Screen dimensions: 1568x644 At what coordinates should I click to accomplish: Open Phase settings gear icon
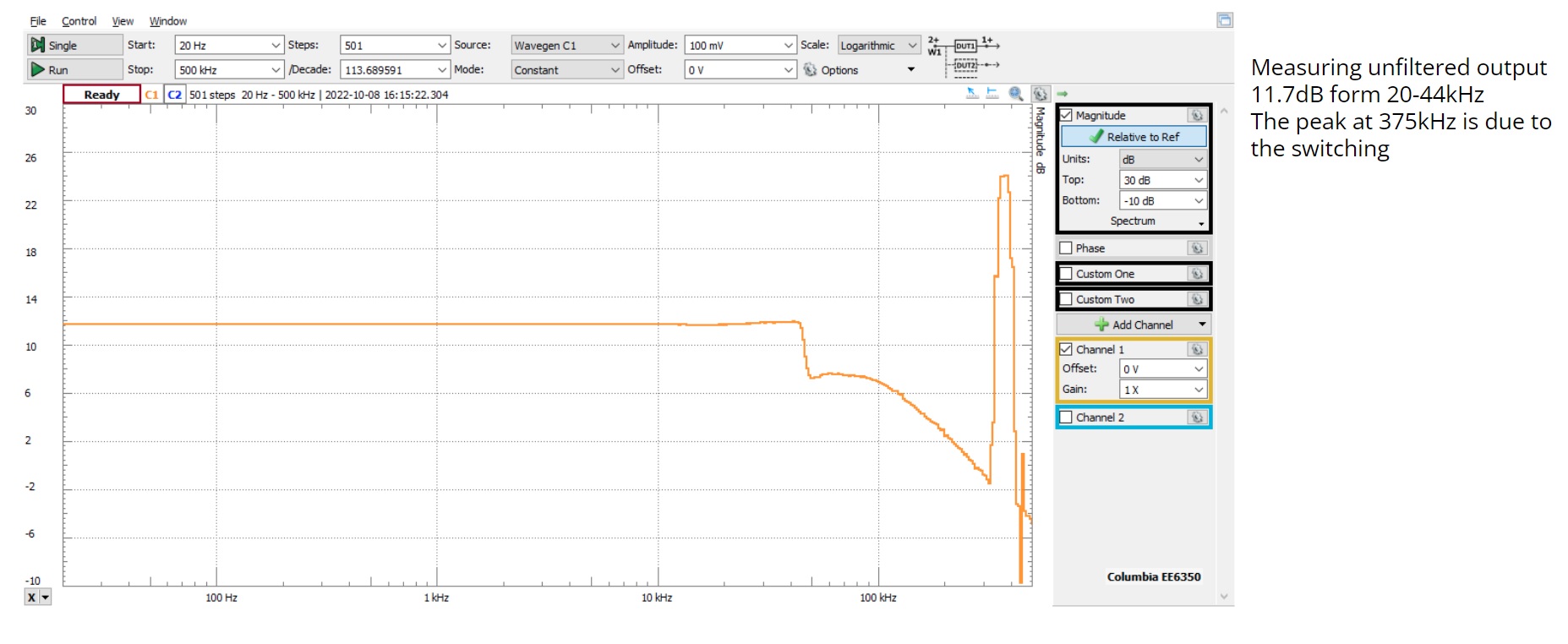click(1197, 248)
